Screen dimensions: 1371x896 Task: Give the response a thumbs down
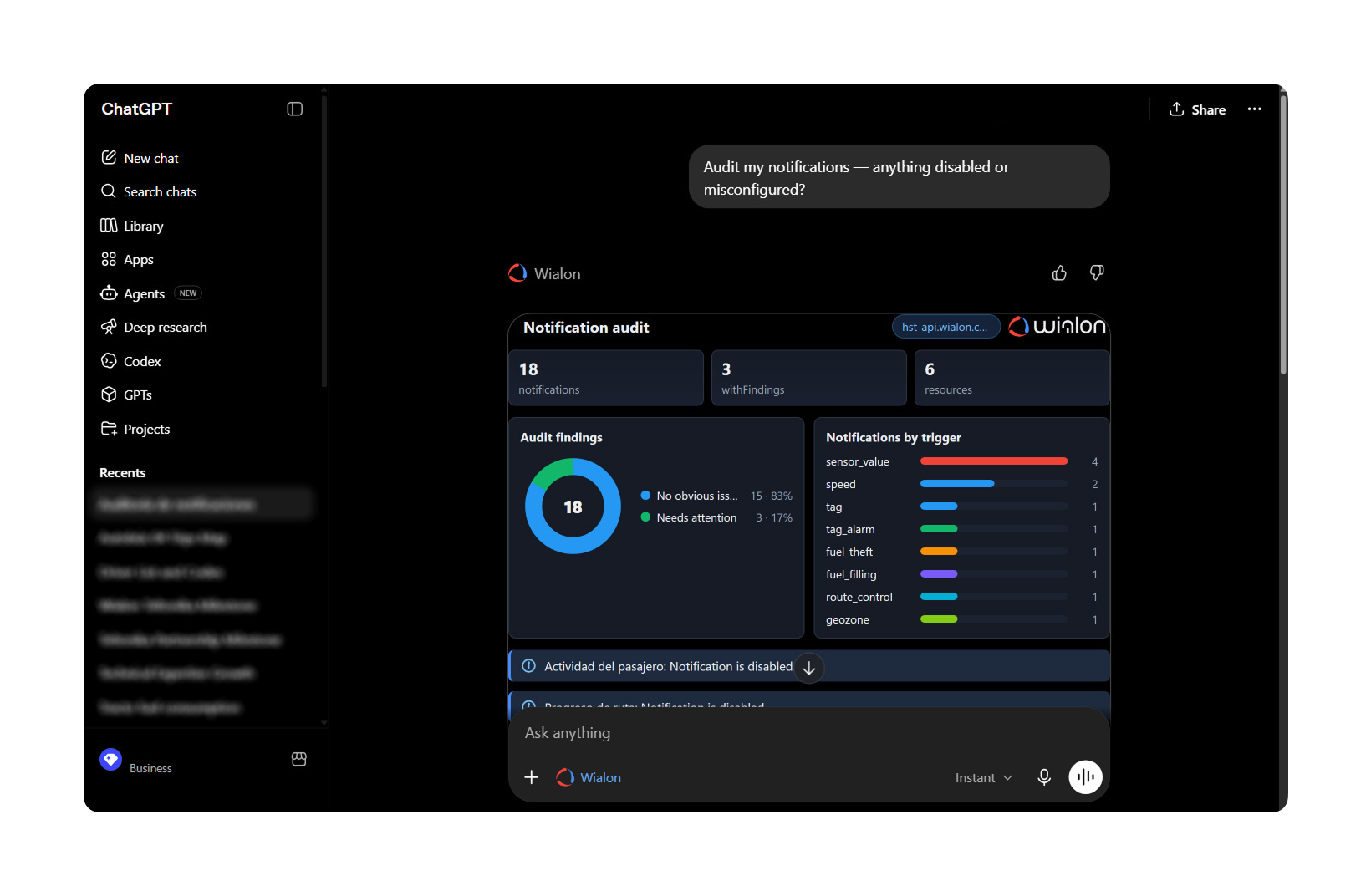click(1097, 273)
